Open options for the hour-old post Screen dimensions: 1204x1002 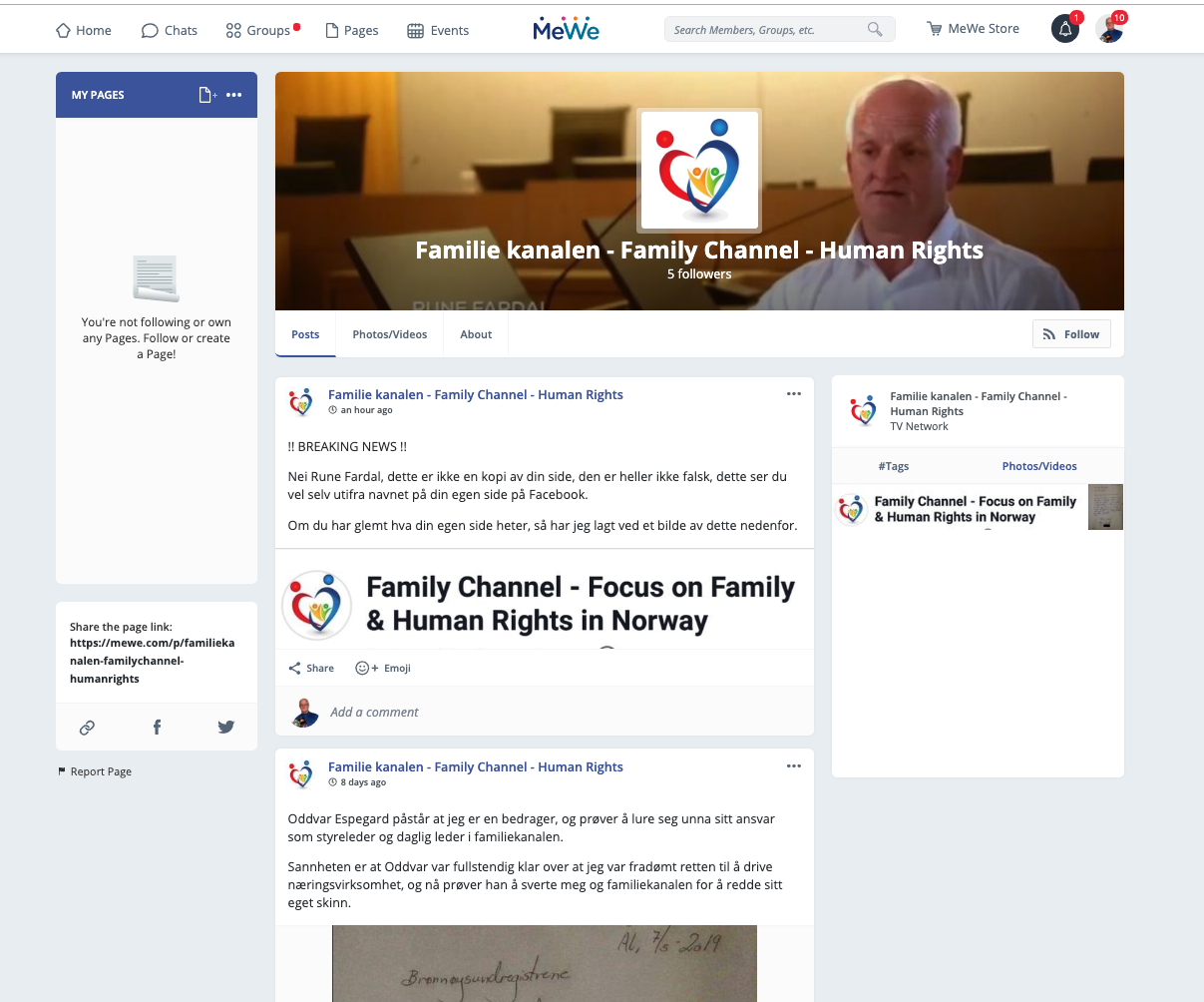pos(794,394)
